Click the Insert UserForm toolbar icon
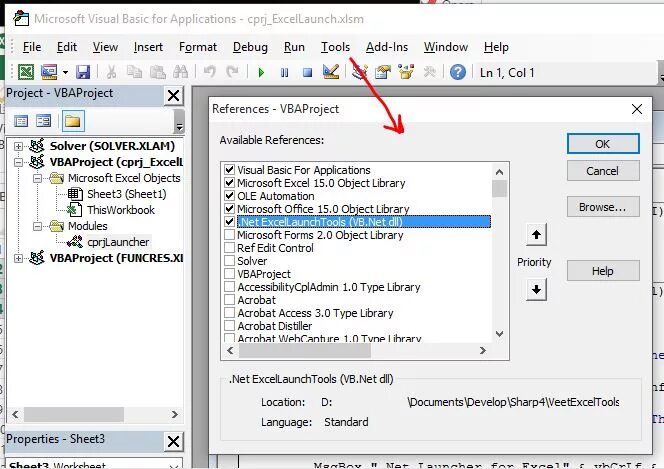 pos(49,72)
